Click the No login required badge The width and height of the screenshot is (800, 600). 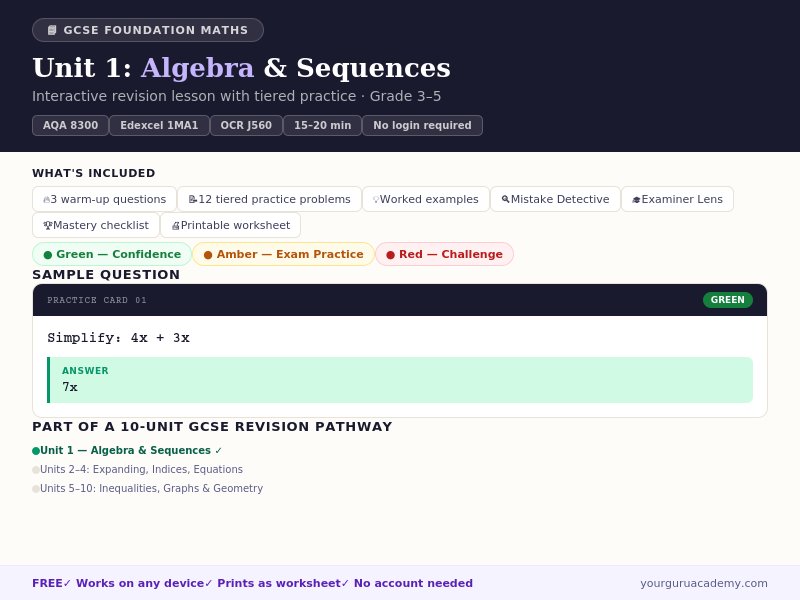coord(422,125)
